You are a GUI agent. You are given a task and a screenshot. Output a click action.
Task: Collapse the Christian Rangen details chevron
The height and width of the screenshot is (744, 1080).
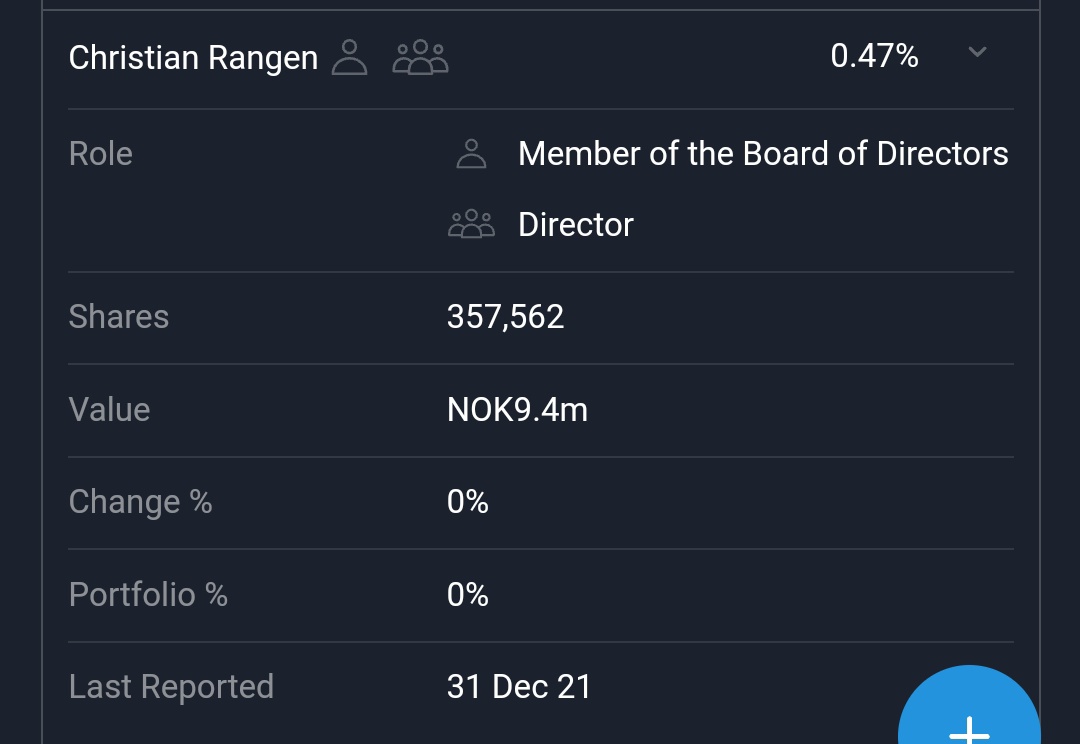pos(978,53)
